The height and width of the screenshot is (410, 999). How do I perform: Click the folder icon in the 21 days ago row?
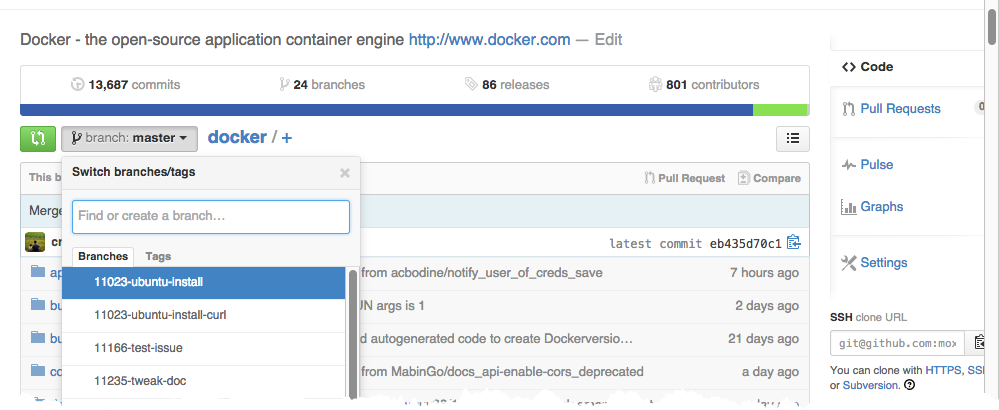[x=38, y=337]
